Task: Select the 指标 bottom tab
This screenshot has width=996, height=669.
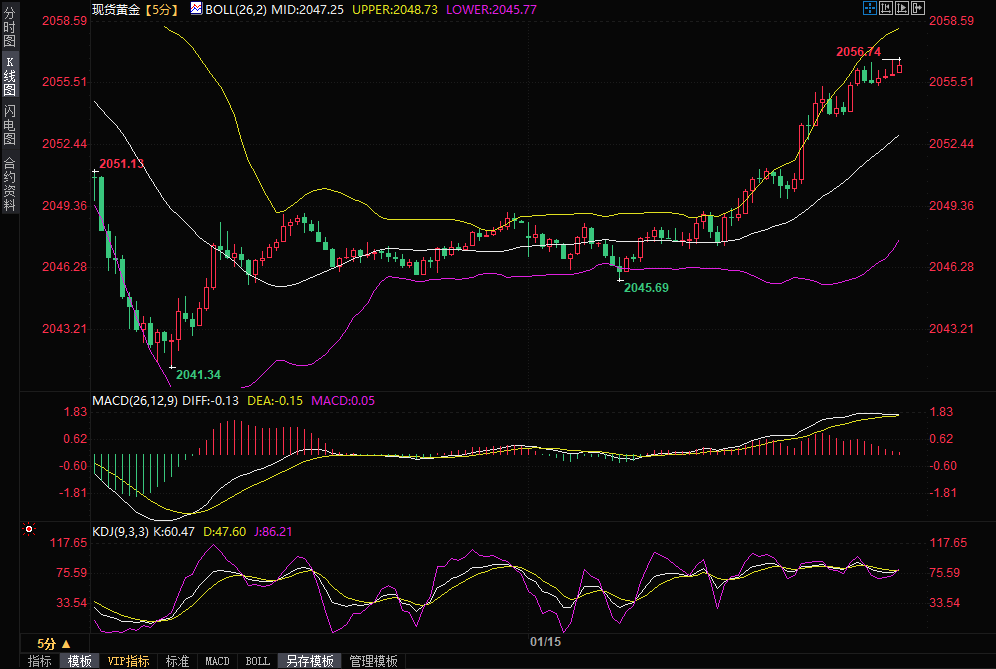Action: [x=39, y=661]
